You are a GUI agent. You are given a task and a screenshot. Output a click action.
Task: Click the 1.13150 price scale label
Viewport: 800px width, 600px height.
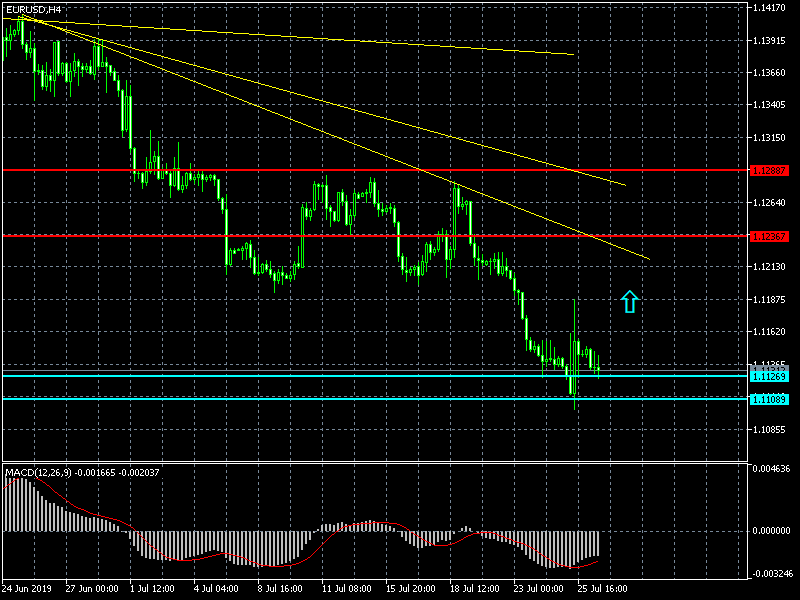772,138
